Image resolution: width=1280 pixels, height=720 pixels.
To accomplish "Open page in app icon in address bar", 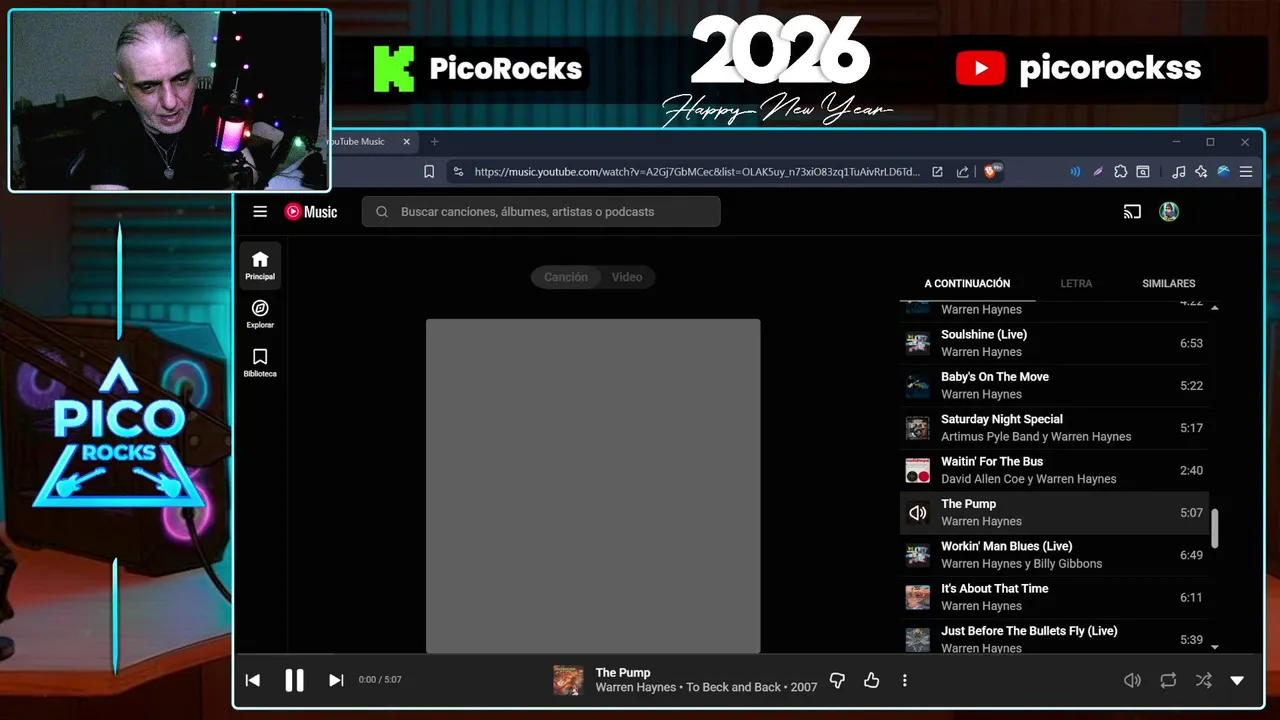I will 937,172.
